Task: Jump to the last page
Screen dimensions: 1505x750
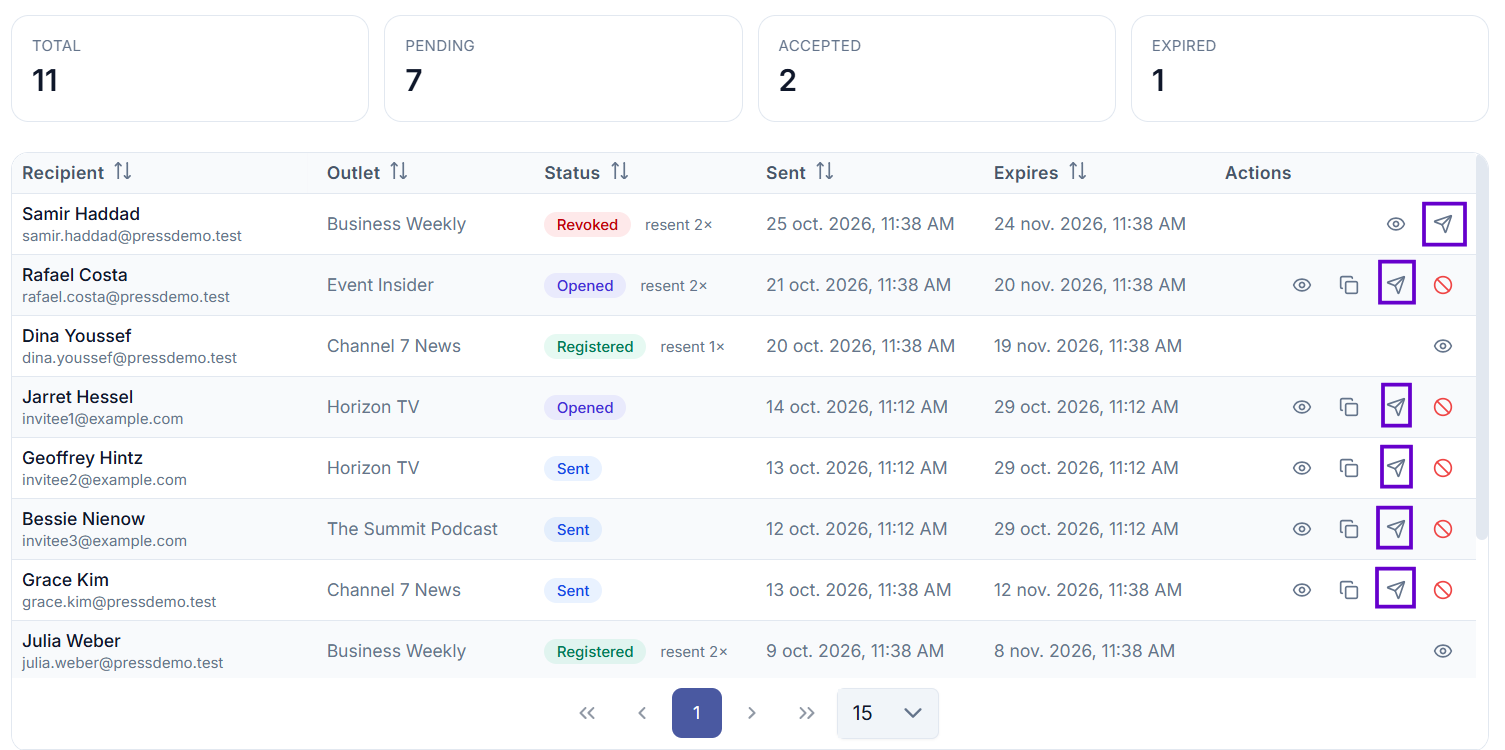Action: [807, 713]
